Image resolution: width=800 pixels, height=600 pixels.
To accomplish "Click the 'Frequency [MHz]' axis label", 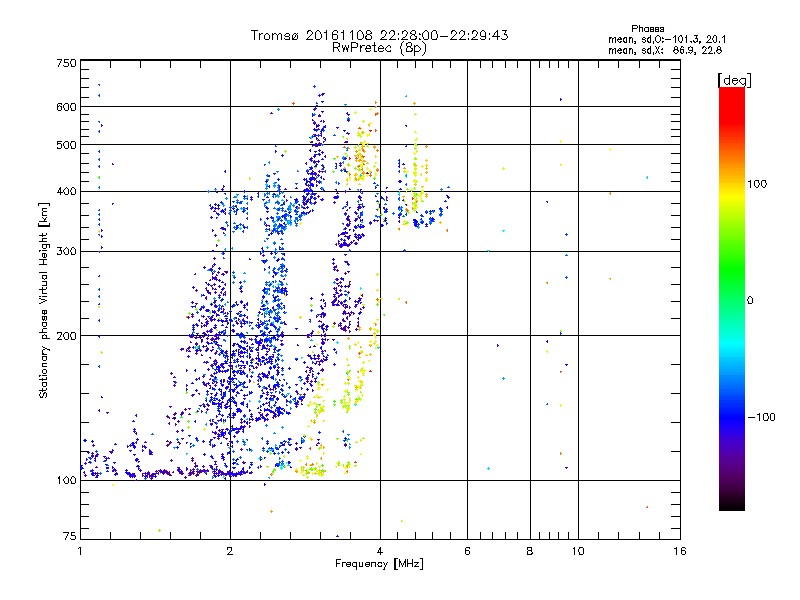I will 379,564.
